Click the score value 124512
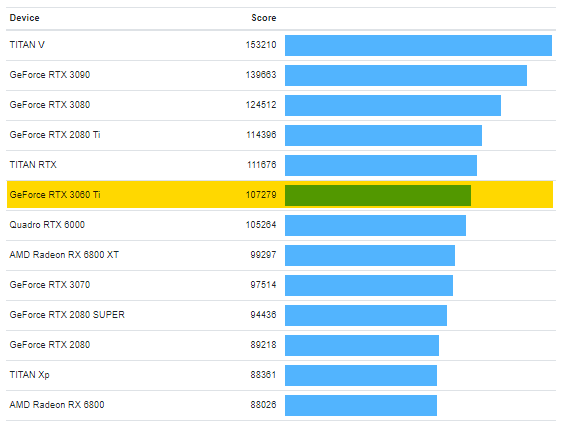The image size is (564, 422). 261,105
